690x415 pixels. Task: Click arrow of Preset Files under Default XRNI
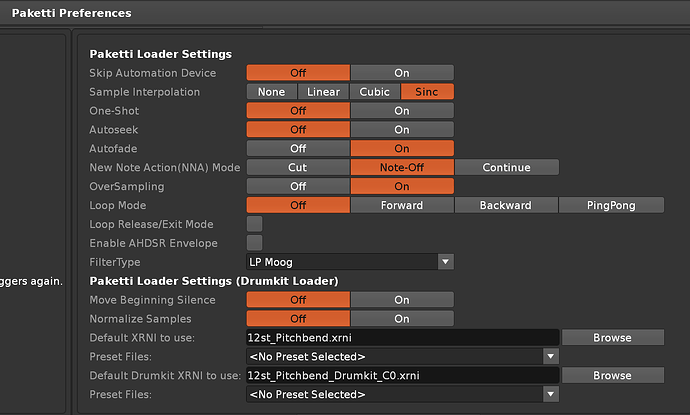tap(551, 356)
